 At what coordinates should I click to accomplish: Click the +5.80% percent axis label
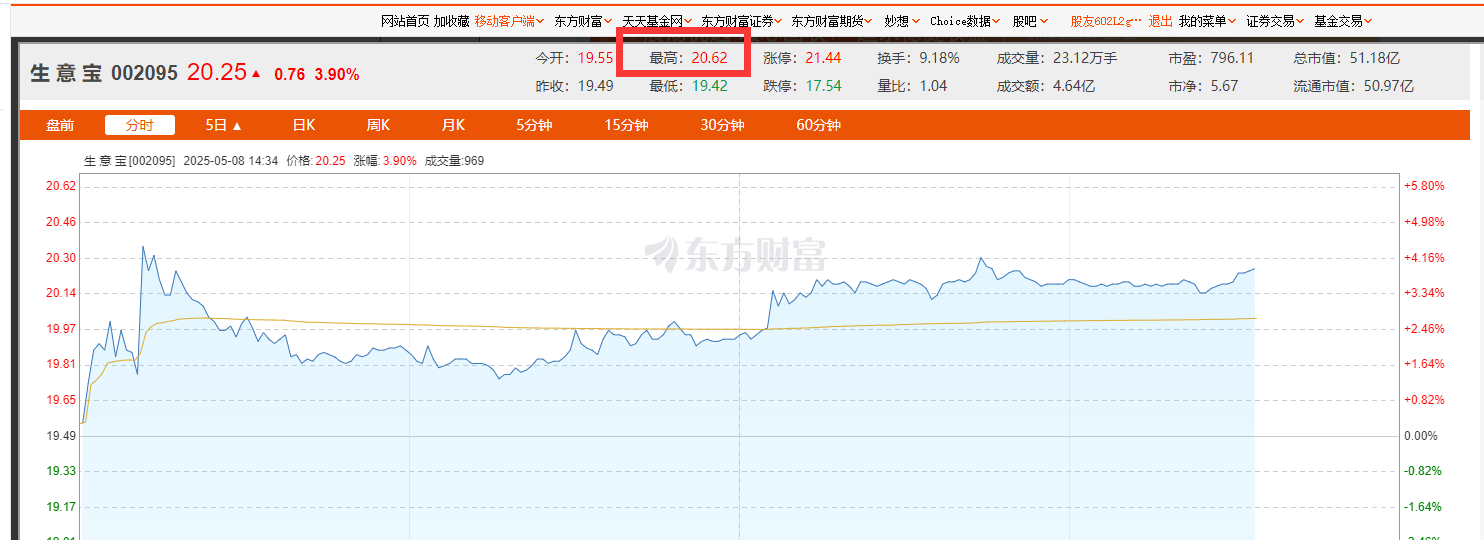coord(1424,186)
